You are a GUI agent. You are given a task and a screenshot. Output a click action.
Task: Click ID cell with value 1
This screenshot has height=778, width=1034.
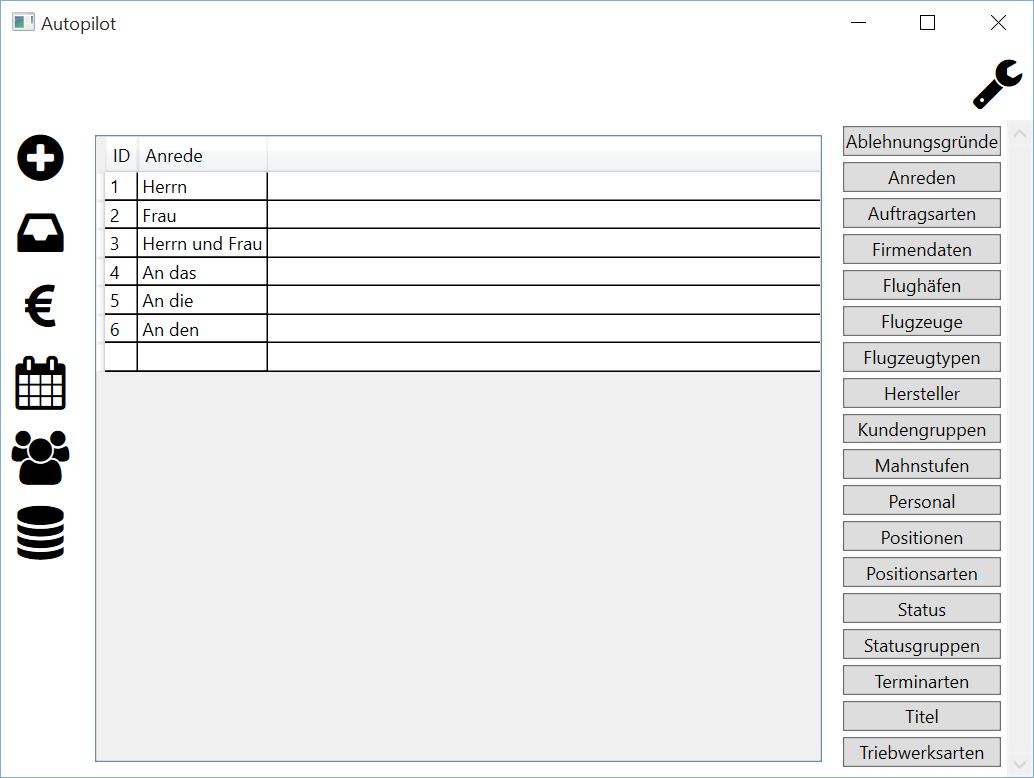click(x=121, y=187)
